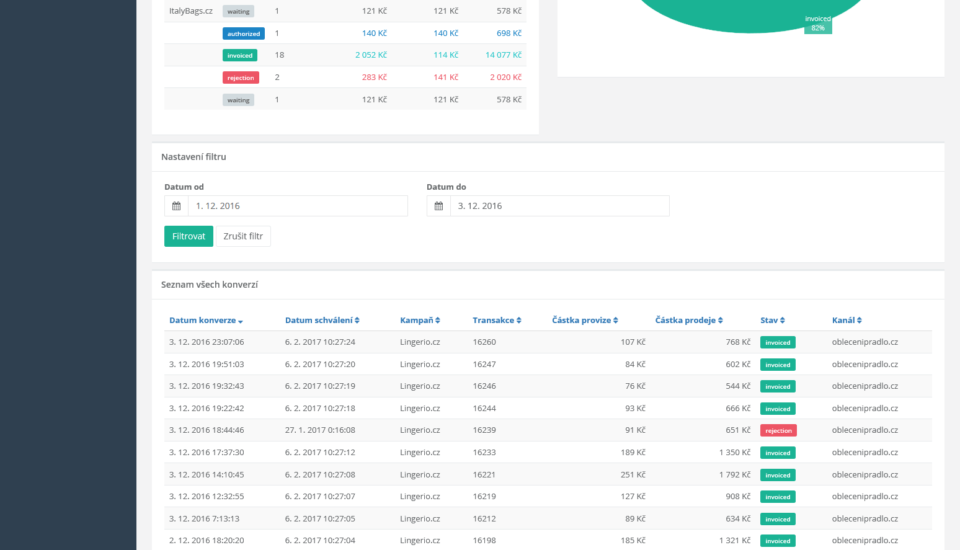Click invoiced badge in row with 18
Screen dimensions: 960x550
pyautogui.click(x=240, y=56)
